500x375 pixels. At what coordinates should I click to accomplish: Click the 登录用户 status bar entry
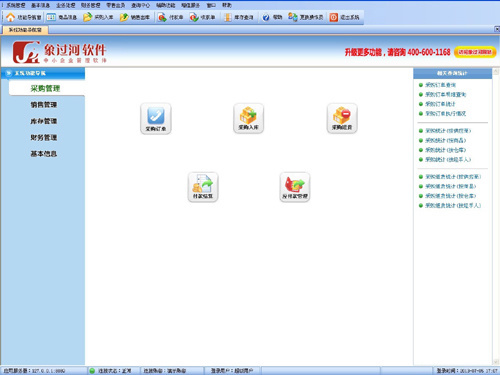232,371
